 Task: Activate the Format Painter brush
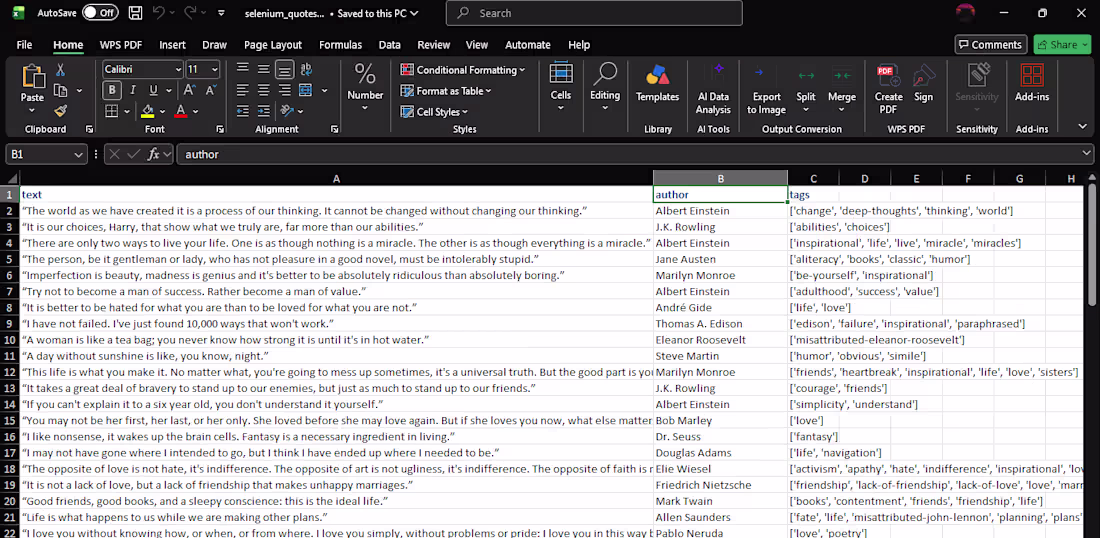click(x=60, y=111)
